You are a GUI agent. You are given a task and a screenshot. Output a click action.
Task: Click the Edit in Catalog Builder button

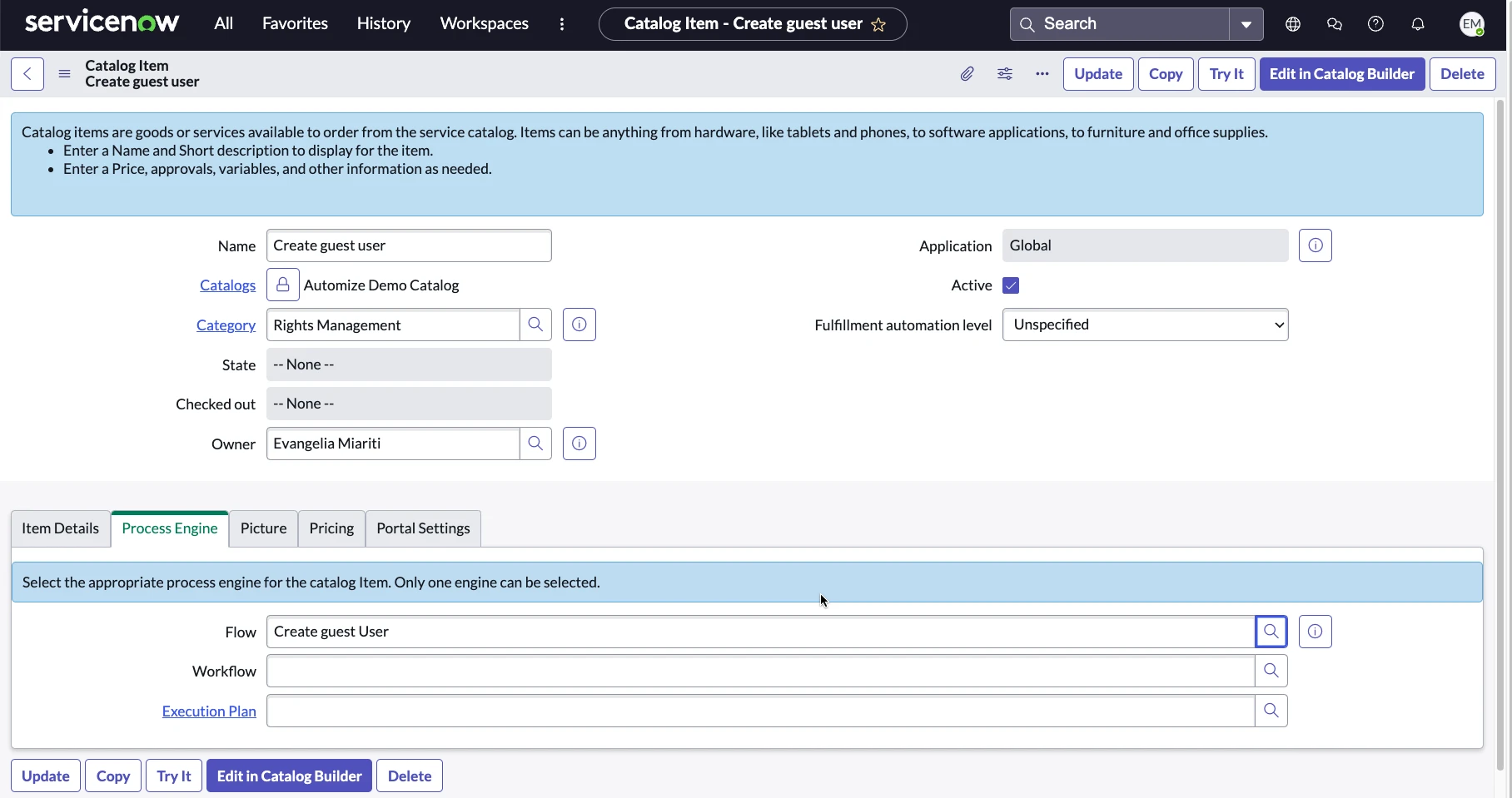coord(1341,74)
